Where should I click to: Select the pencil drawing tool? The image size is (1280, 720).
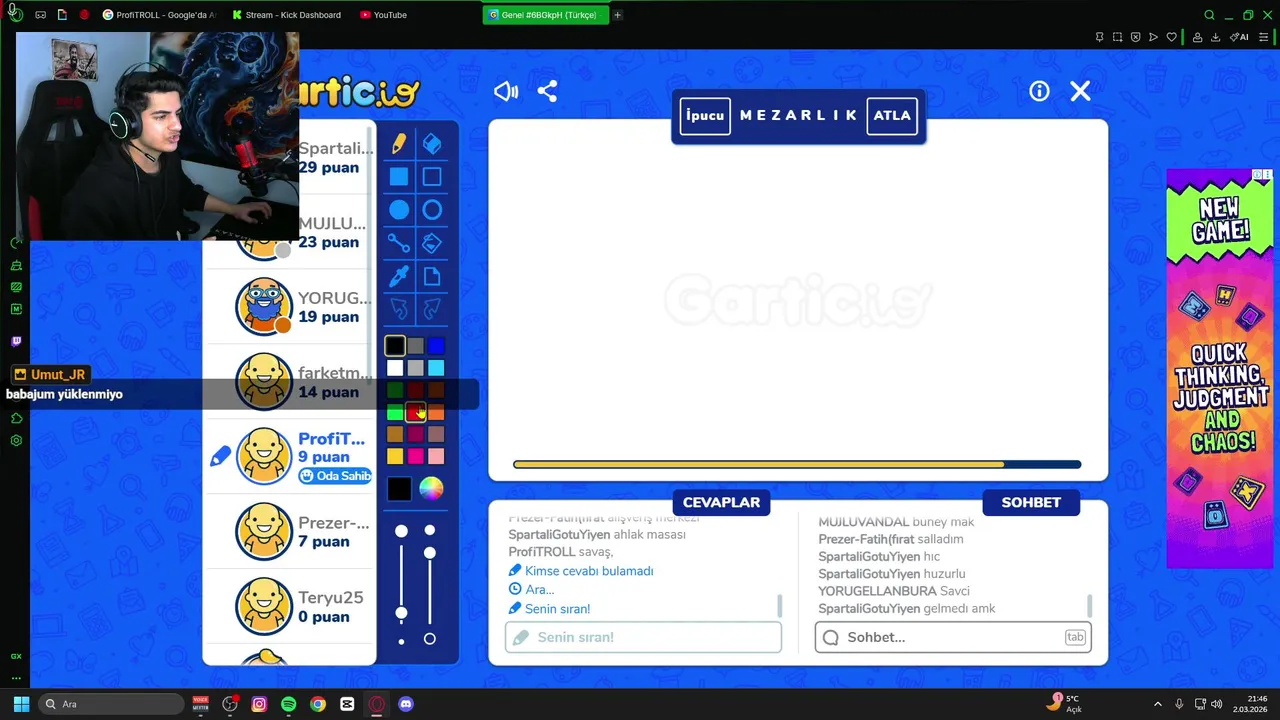[399, 144]
